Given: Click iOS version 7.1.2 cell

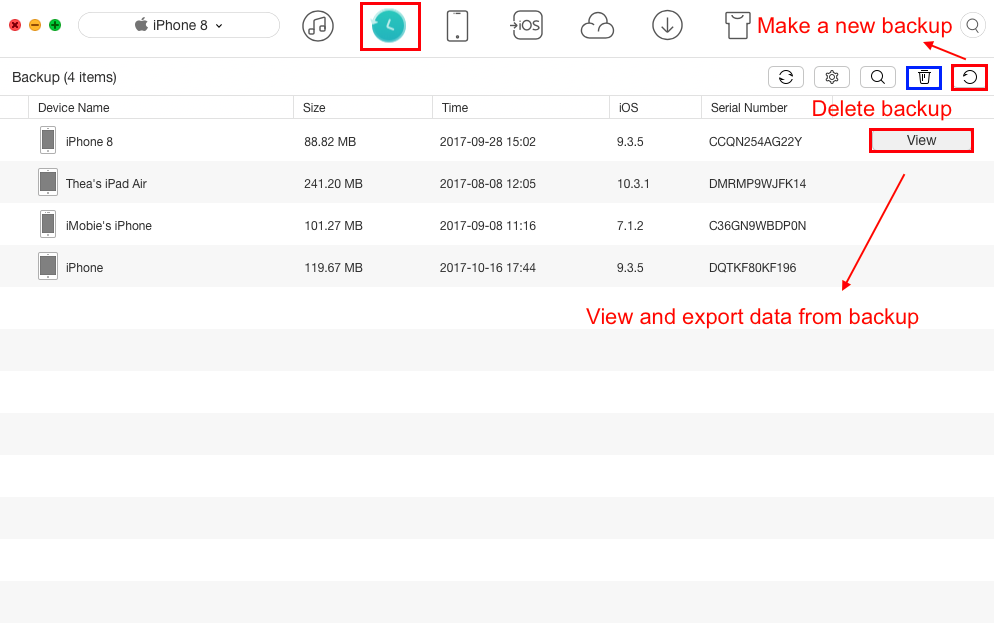Looking at the screenshot, I should [x=630, y=226].
